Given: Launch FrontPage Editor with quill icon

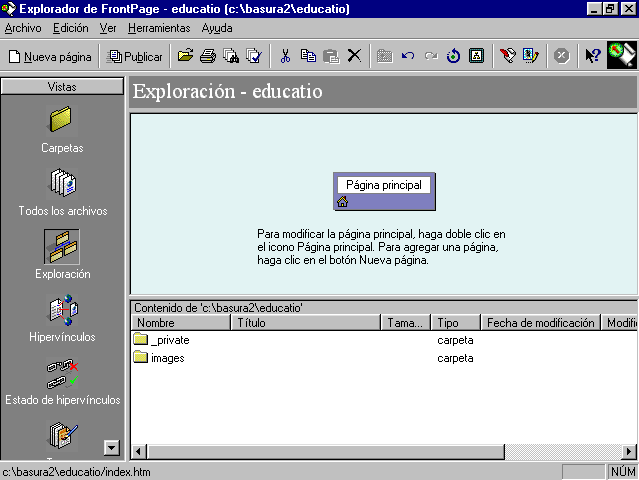Looking at the screenshot, I should (508, 56).
